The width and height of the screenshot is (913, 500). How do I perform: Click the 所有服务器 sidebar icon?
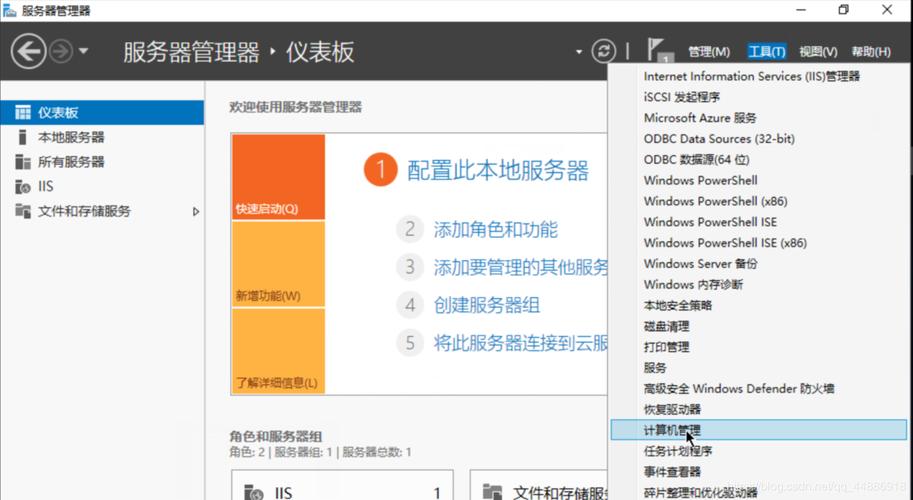tap(23, 162)
